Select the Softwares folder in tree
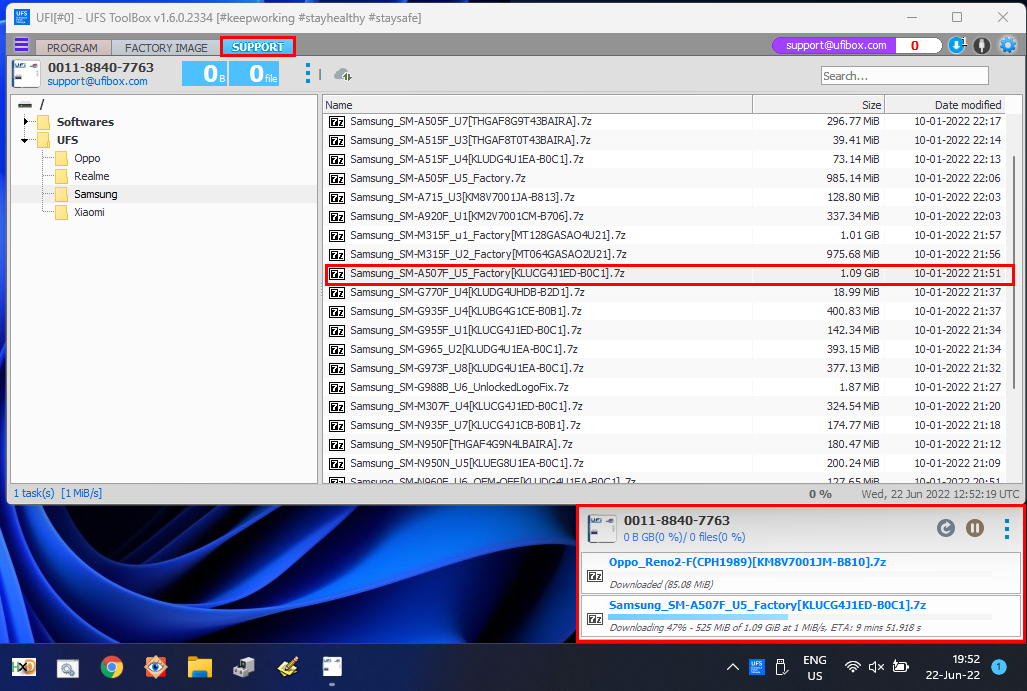The image size is (1027, 691). tap(85, 122)
